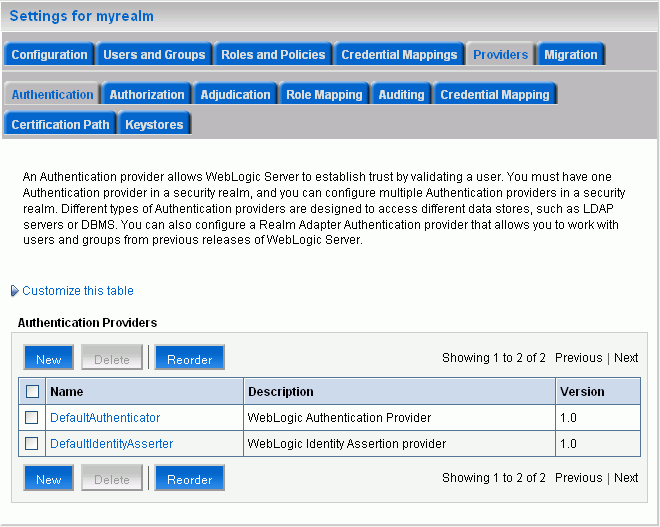Click the Authentication Providers table title
Screen dimensions: 660x527
[87, 323]
